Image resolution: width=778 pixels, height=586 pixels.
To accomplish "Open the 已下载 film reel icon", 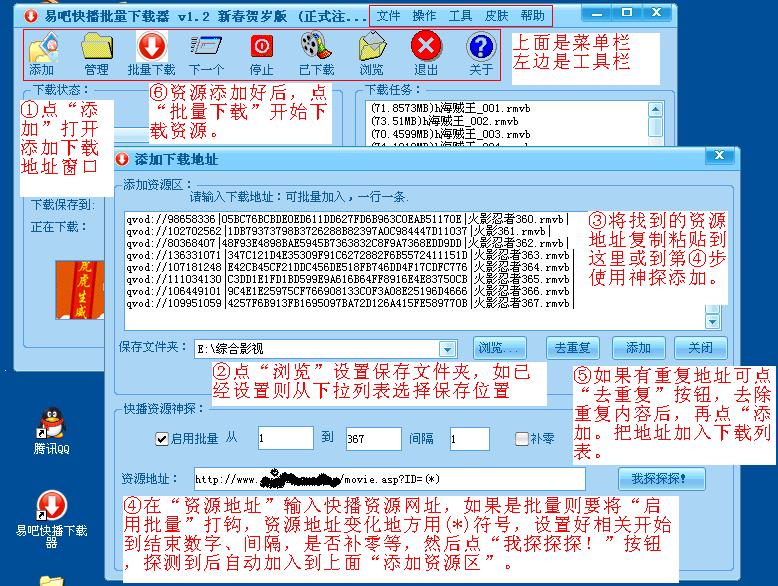I will click(316, 54).
